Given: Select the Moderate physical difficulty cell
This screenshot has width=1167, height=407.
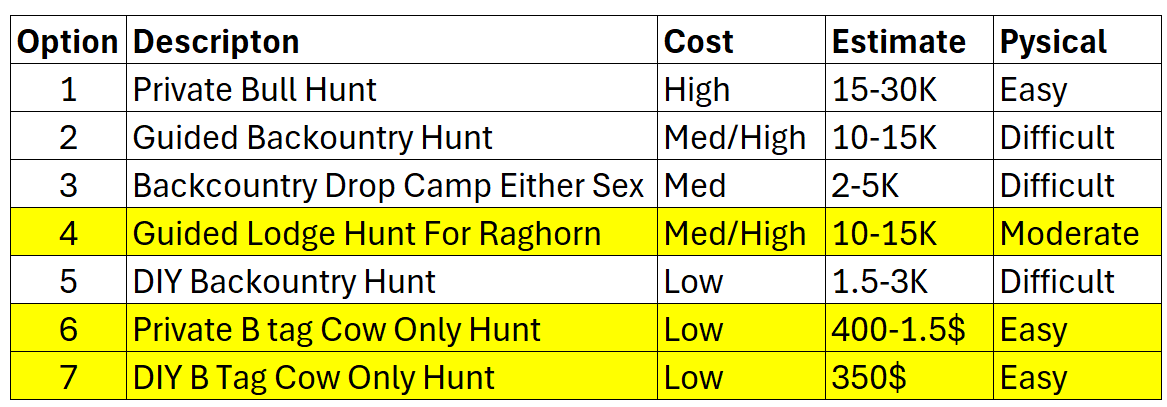Looking at the screenshot, I should pos(1069,233).
